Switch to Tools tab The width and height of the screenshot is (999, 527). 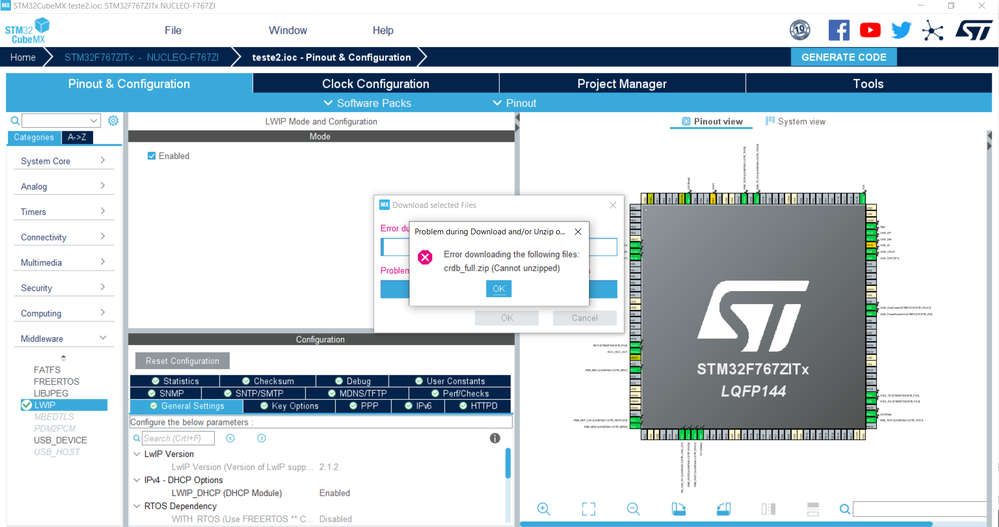868,83
